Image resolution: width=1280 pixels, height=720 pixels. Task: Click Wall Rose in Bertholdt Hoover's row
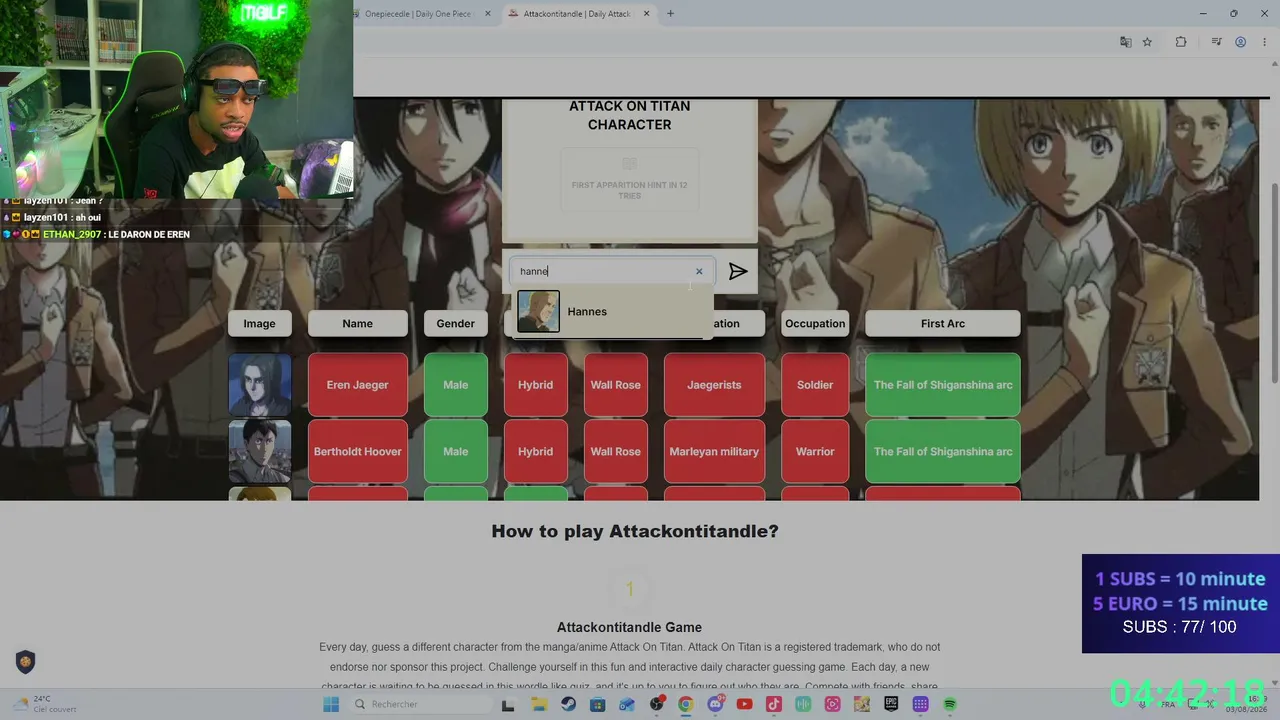click(x=615, y=451)
